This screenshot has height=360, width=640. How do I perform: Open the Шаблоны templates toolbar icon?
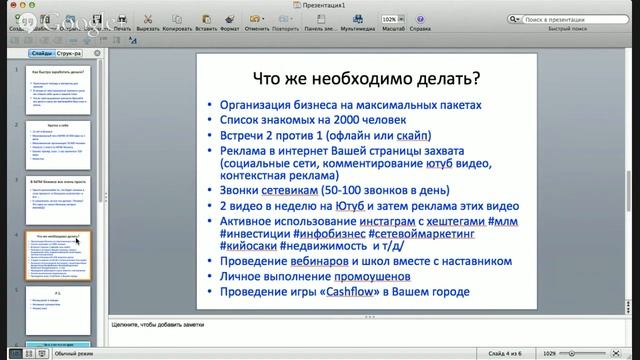pos(44,19)
